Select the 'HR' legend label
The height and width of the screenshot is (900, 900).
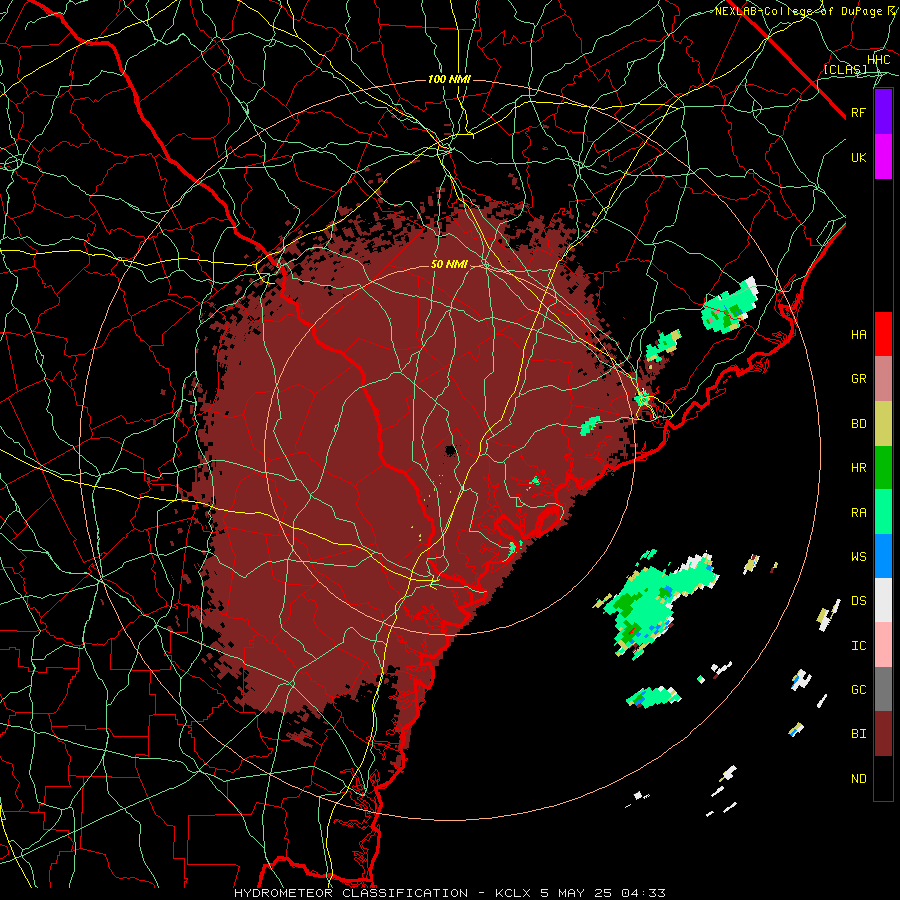click(x=858, y=468)
